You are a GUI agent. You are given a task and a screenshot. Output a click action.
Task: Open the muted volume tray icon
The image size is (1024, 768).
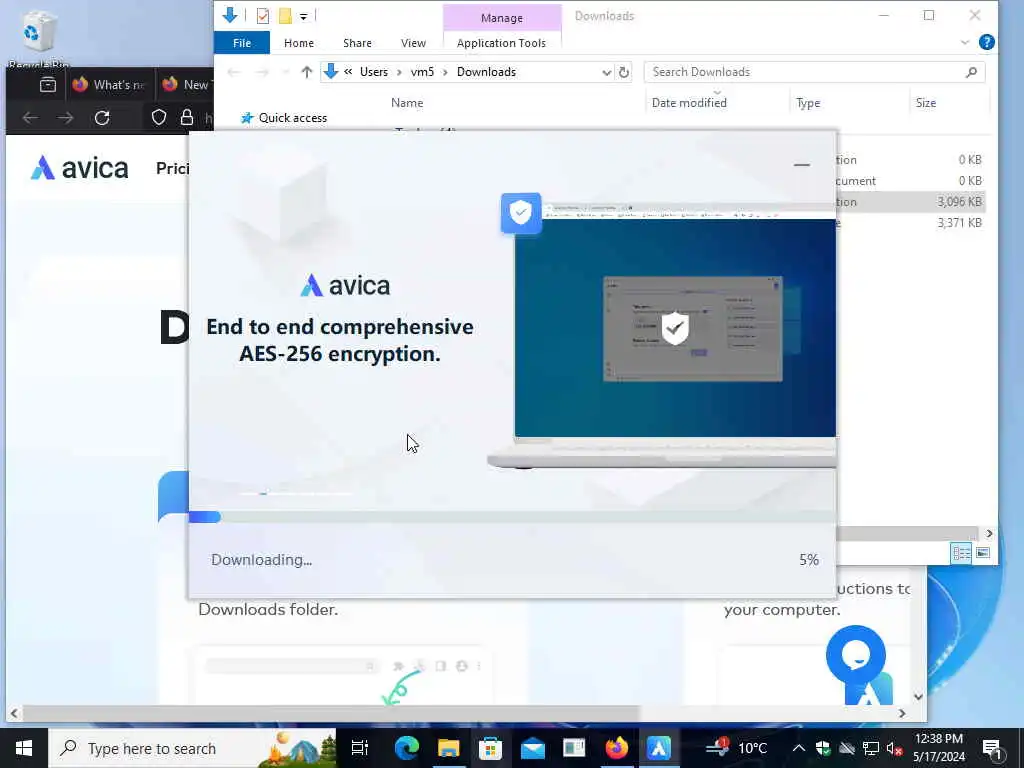894,748
